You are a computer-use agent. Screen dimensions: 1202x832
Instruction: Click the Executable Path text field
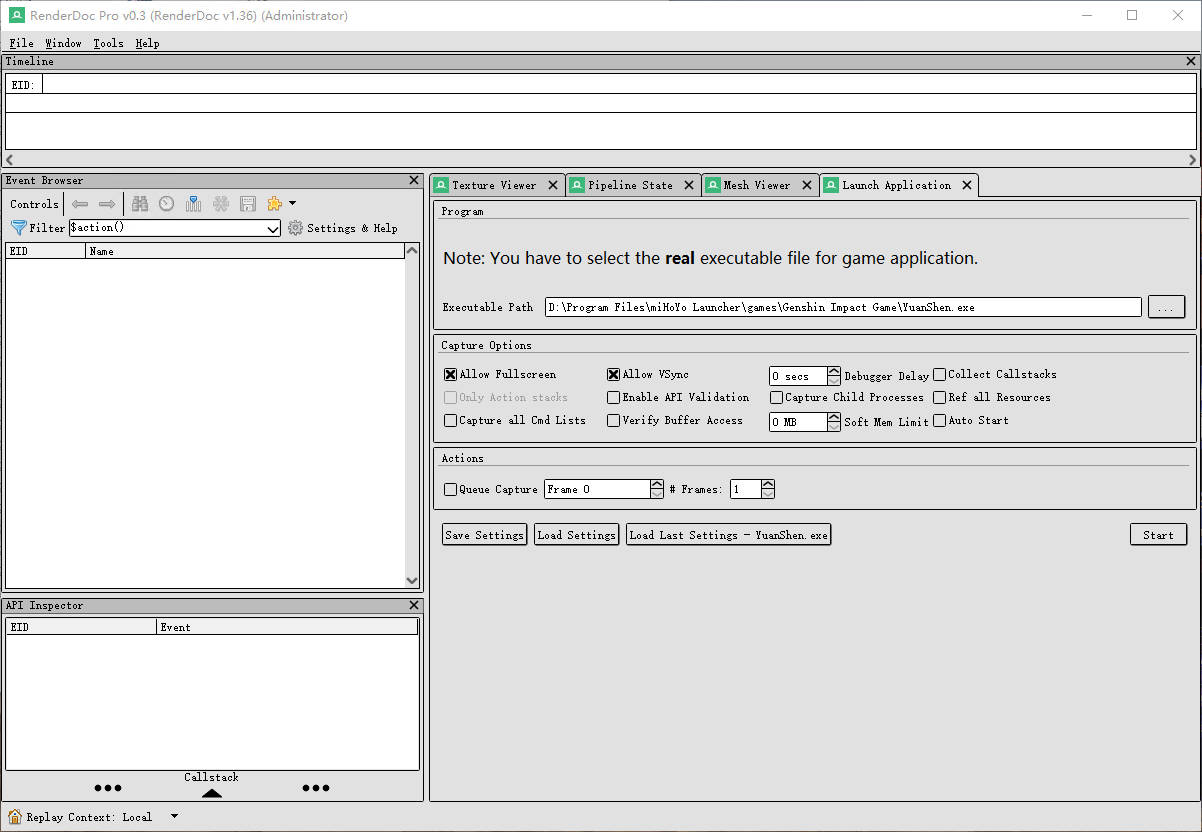click(842, 307)
